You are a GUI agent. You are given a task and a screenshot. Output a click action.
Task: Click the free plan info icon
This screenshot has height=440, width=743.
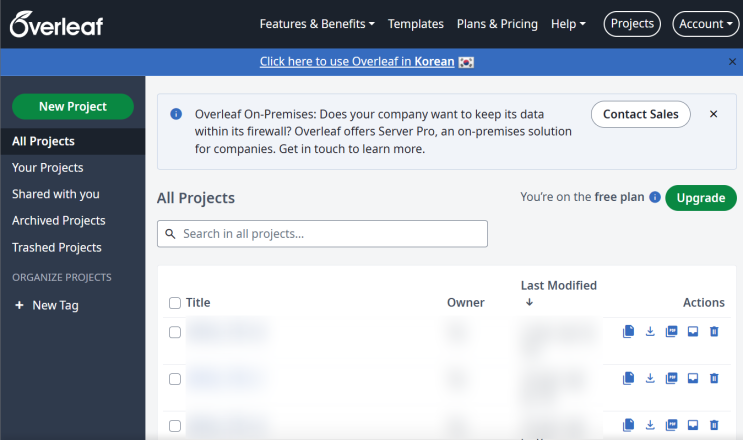(655, 197)
